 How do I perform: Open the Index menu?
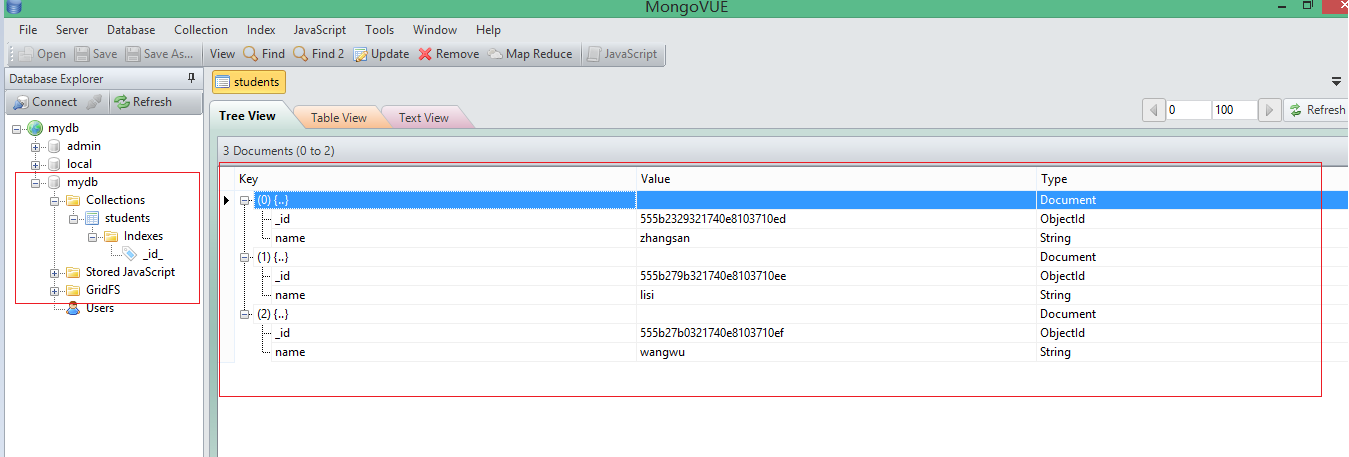click(261, 30)
